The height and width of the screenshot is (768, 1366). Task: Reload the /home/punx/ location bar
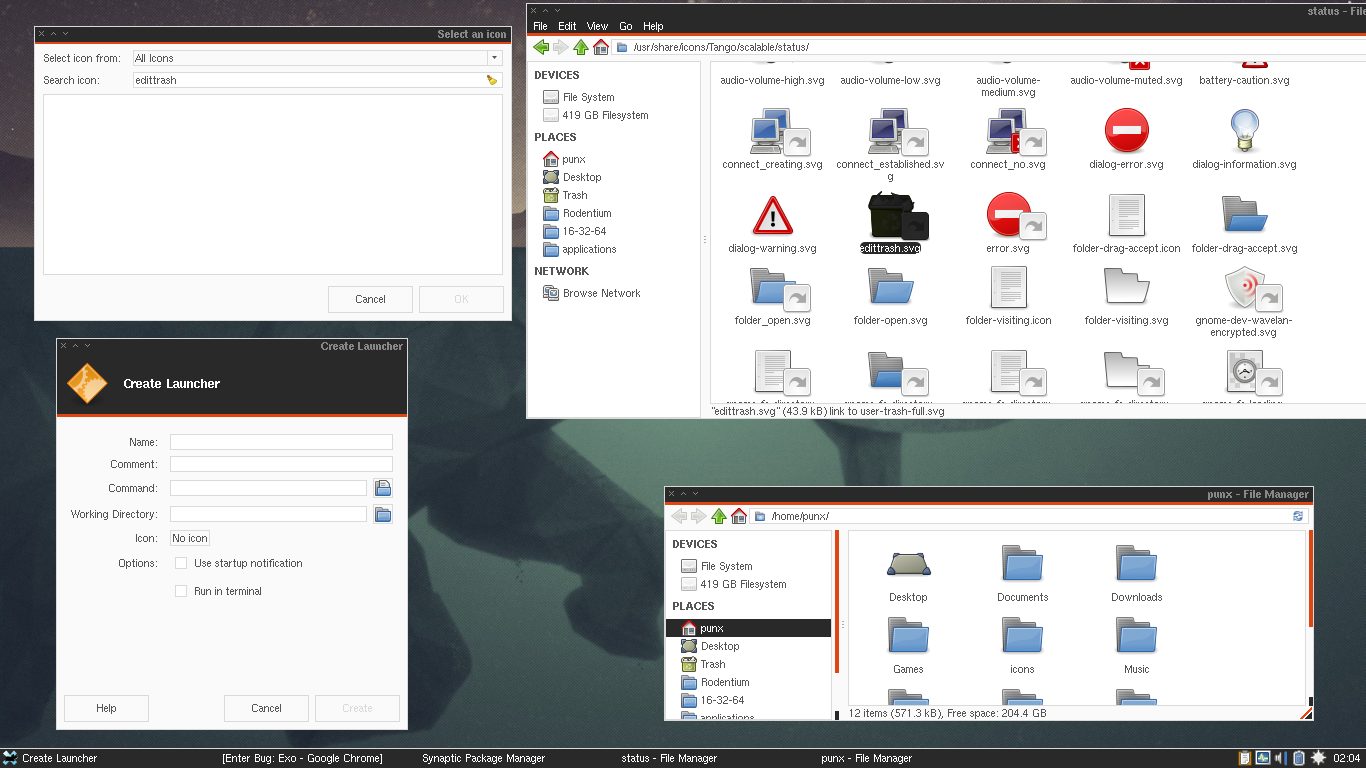click(1298, 516)
